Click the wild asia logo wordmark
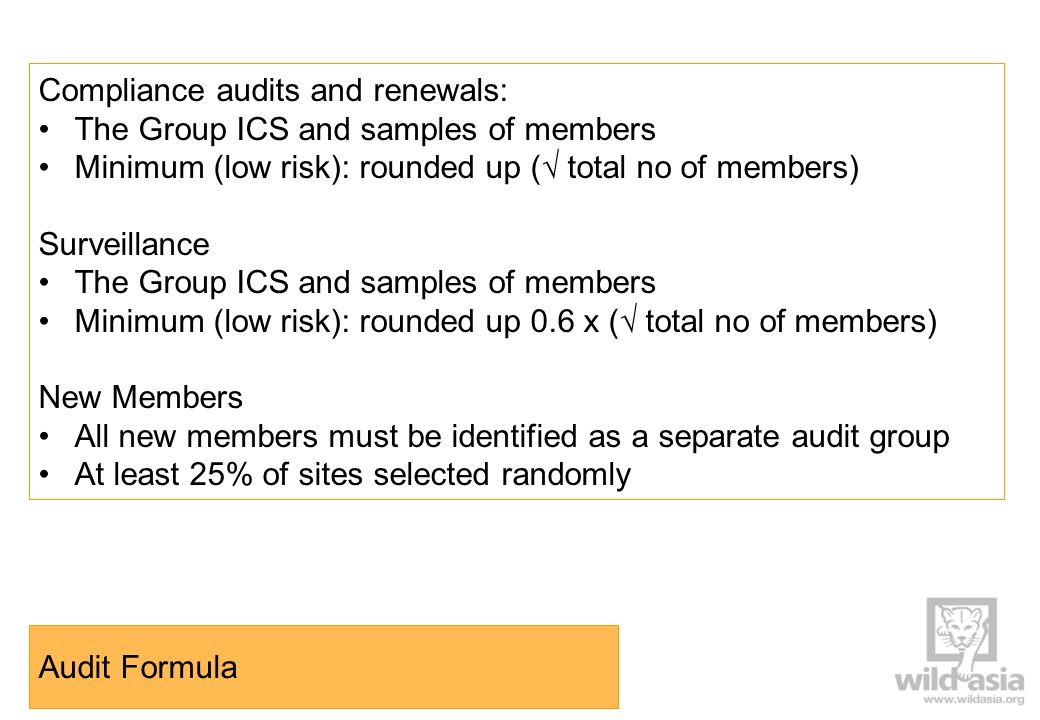The height and width of the screenshot is (720, 1040). 960,680
